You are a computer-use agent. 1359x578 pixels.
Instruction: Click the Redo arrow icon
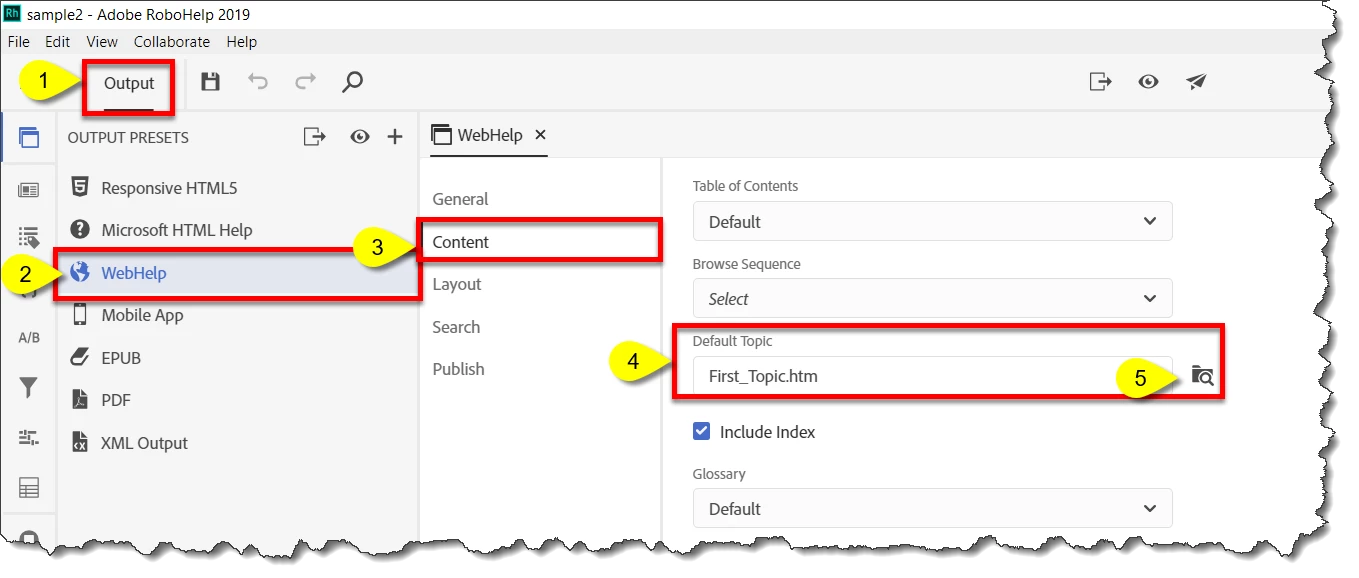click(x=305, y=82)
